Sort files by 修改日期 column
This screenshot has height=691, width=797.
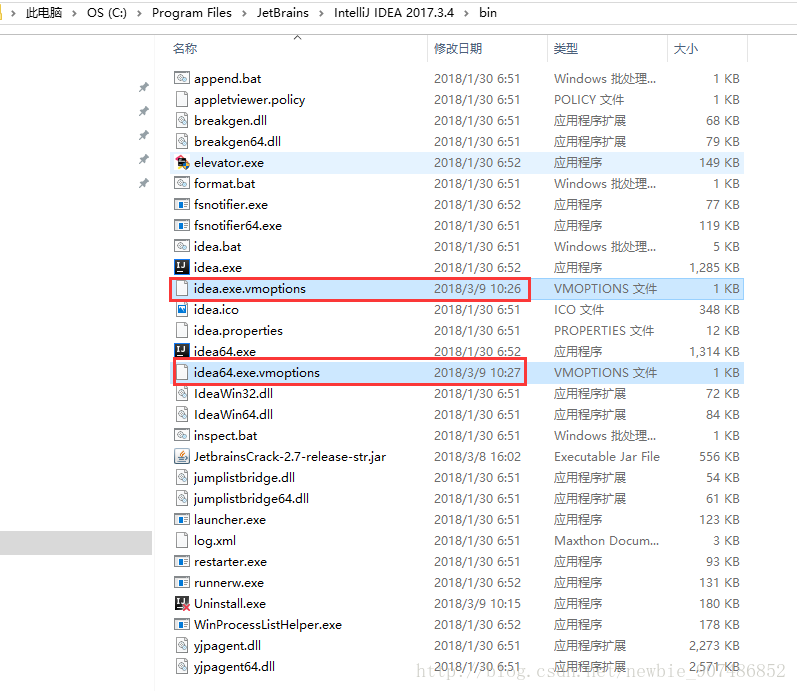(x=458, y=49)
